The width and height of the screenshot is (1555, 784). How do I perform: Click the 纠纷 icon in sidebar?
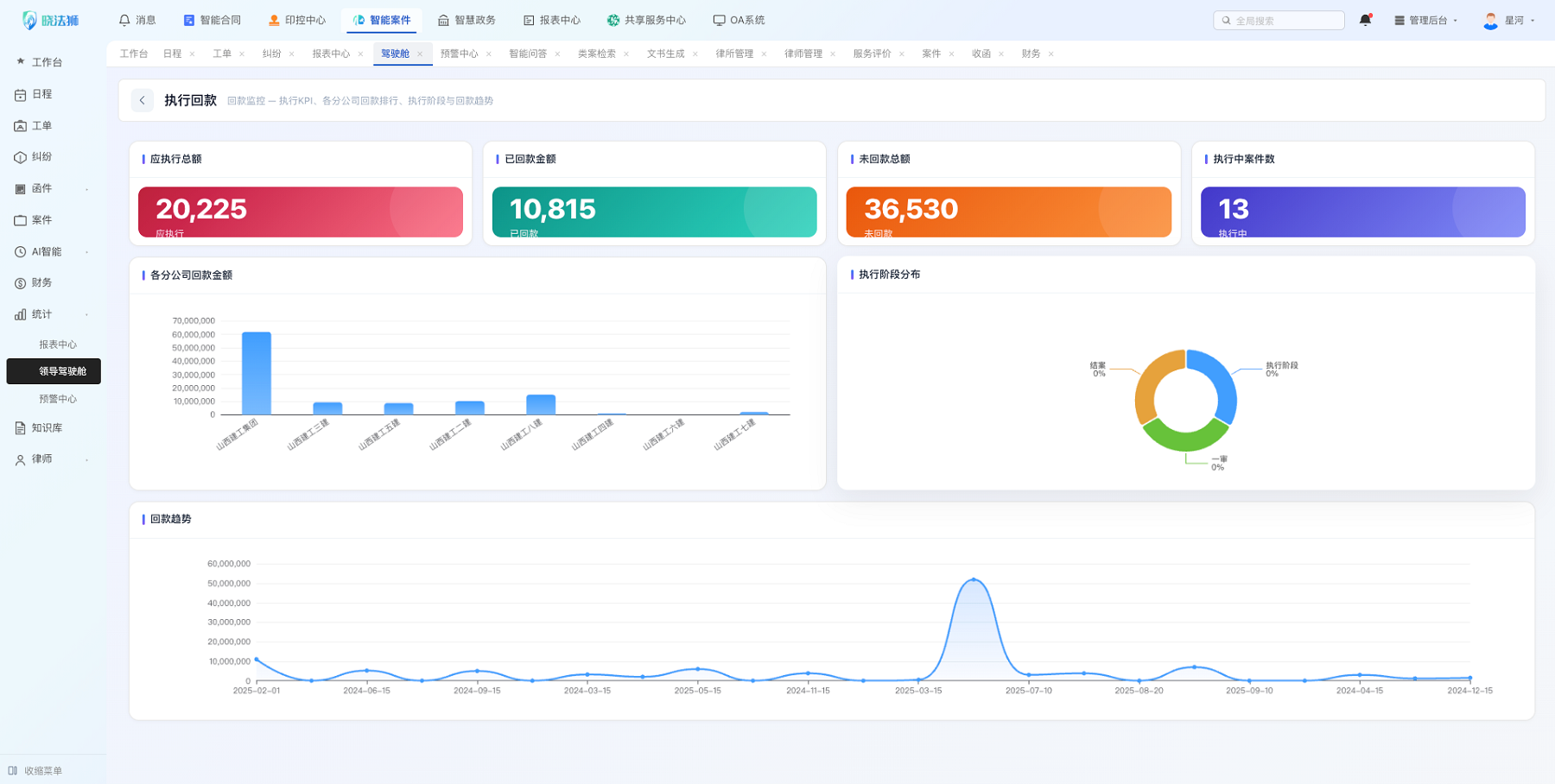coord(21,157)
